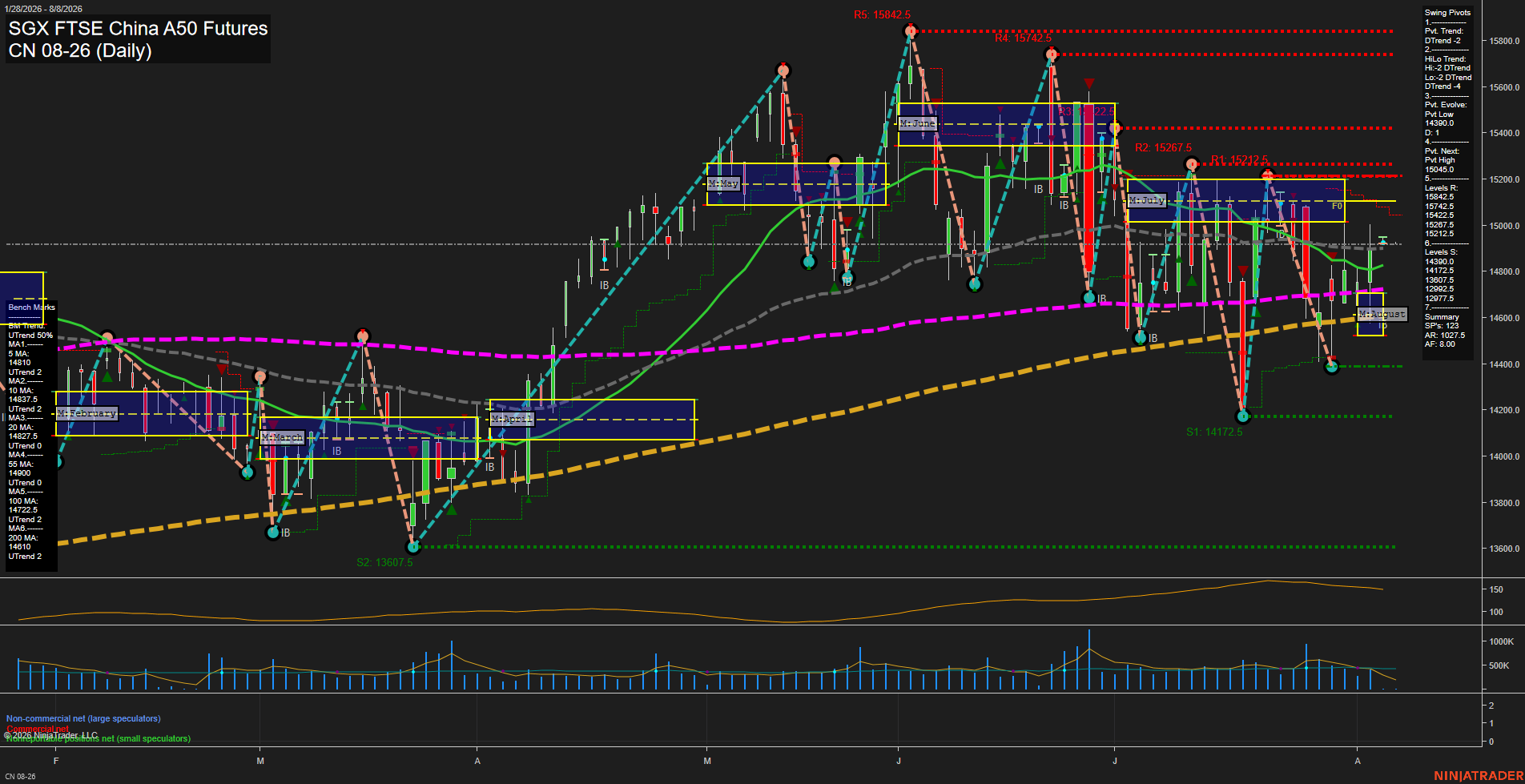Click the Pvt. Trend DTrend -2 entry
The image size is (1525, 784).
click(x=1444, y=36)
